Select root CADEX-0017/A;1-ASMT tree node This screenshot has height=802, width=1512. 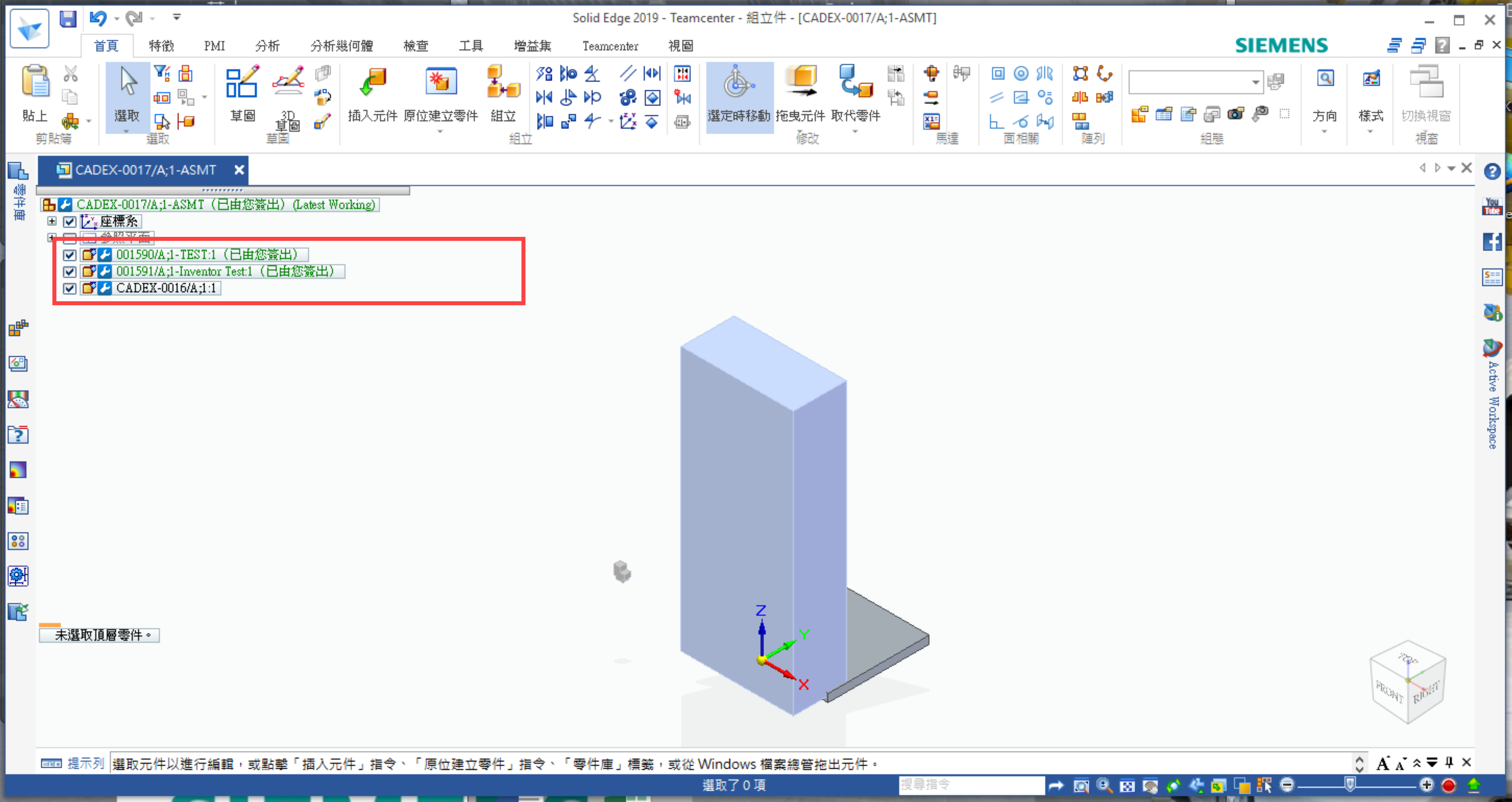(x=226, y=204)
